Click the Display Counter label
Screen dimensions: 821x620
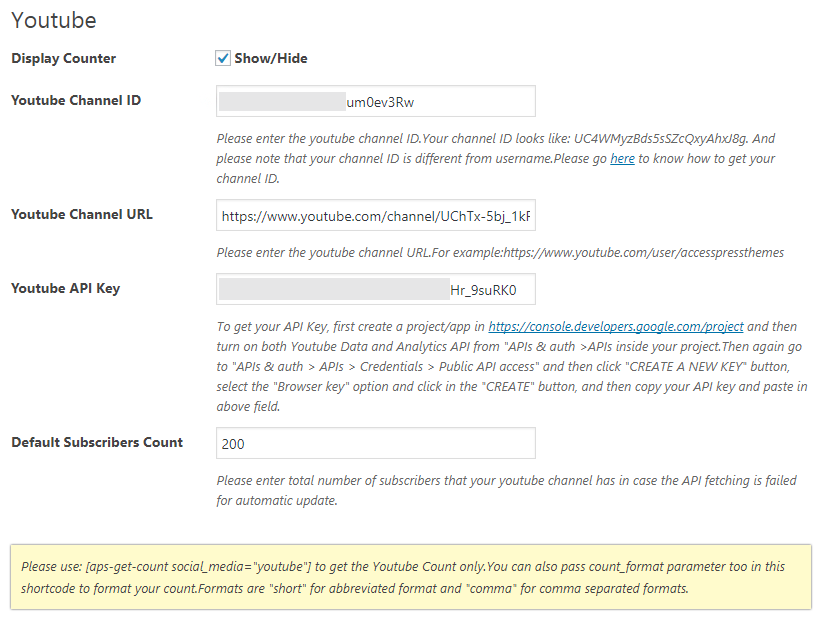pyautogui.click(x=63, y=58)
